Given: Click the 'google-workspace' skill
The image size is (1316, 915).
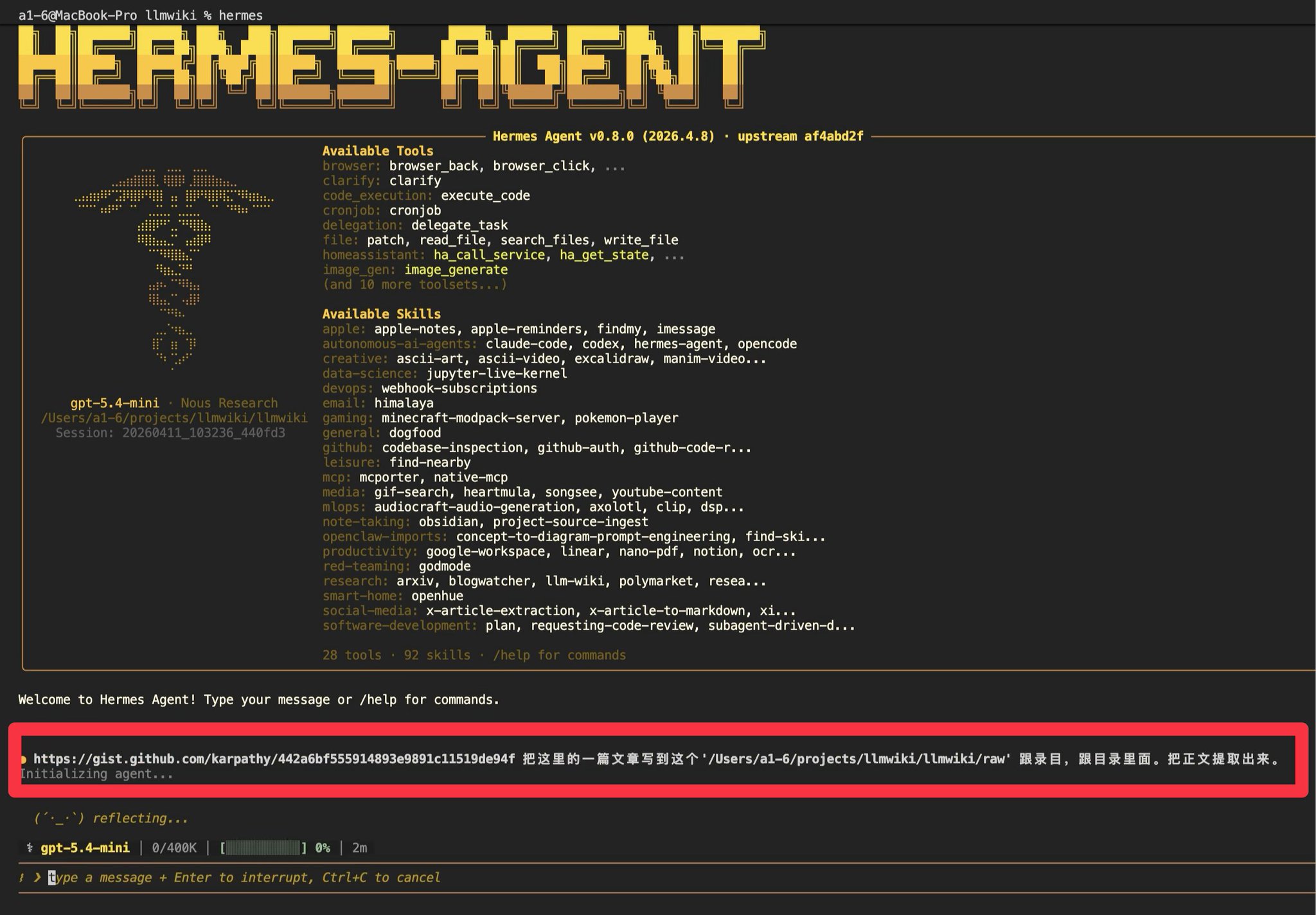Looking at the screenshot, I should (486, 551).
